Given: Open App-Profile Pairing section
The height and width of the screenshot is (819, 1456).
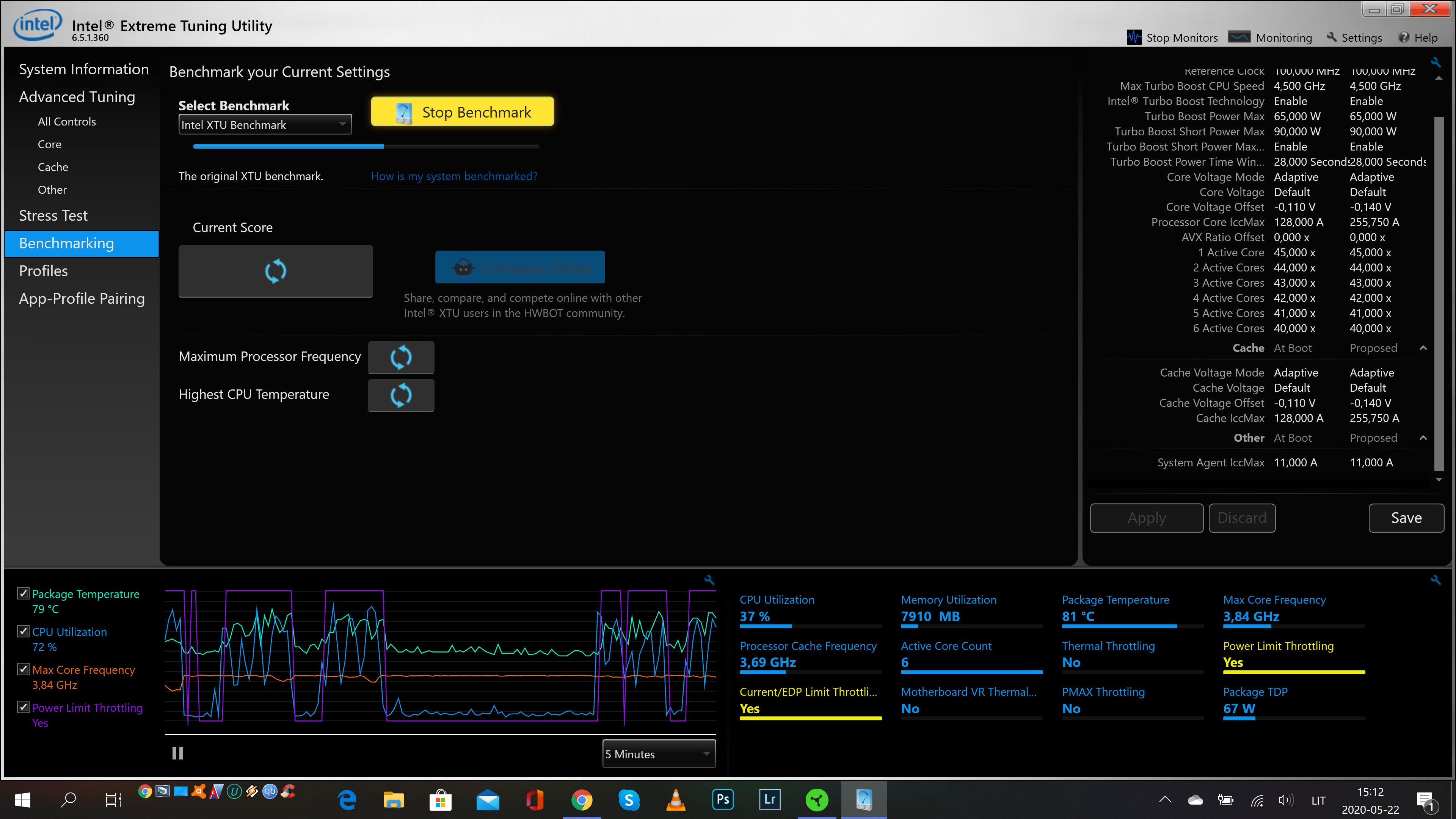Looking at the screenshot, I should tap(82, 298).
